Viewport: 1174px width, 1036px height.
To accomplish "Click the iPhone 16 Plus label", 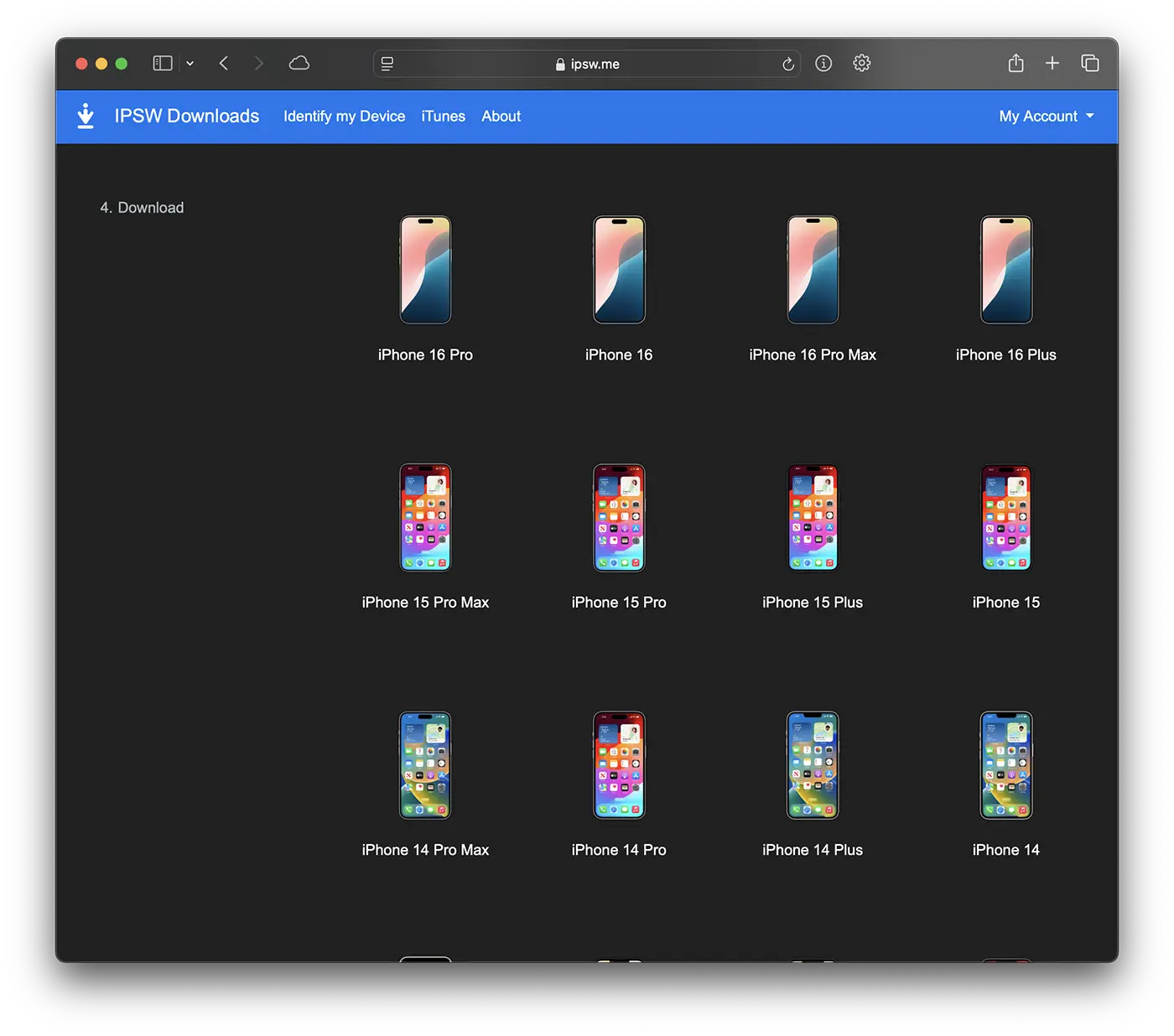I will pyautogui.click(x=1006, y=355).
